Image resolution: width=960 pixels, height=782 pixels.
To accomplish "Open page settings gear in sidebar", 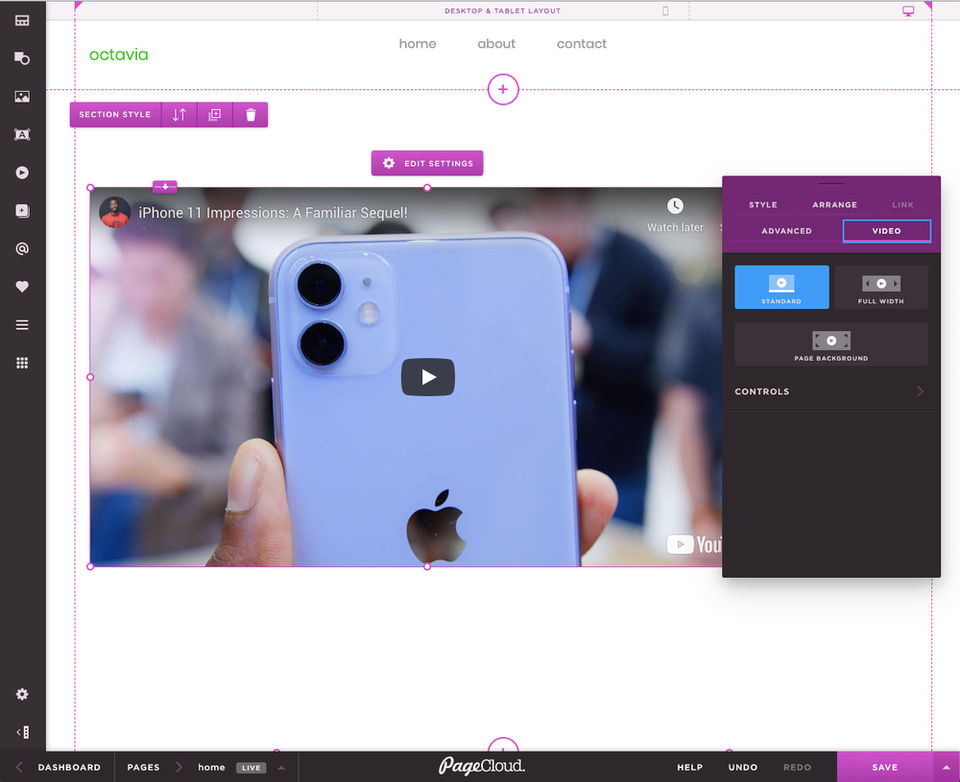I will (22, 694).
